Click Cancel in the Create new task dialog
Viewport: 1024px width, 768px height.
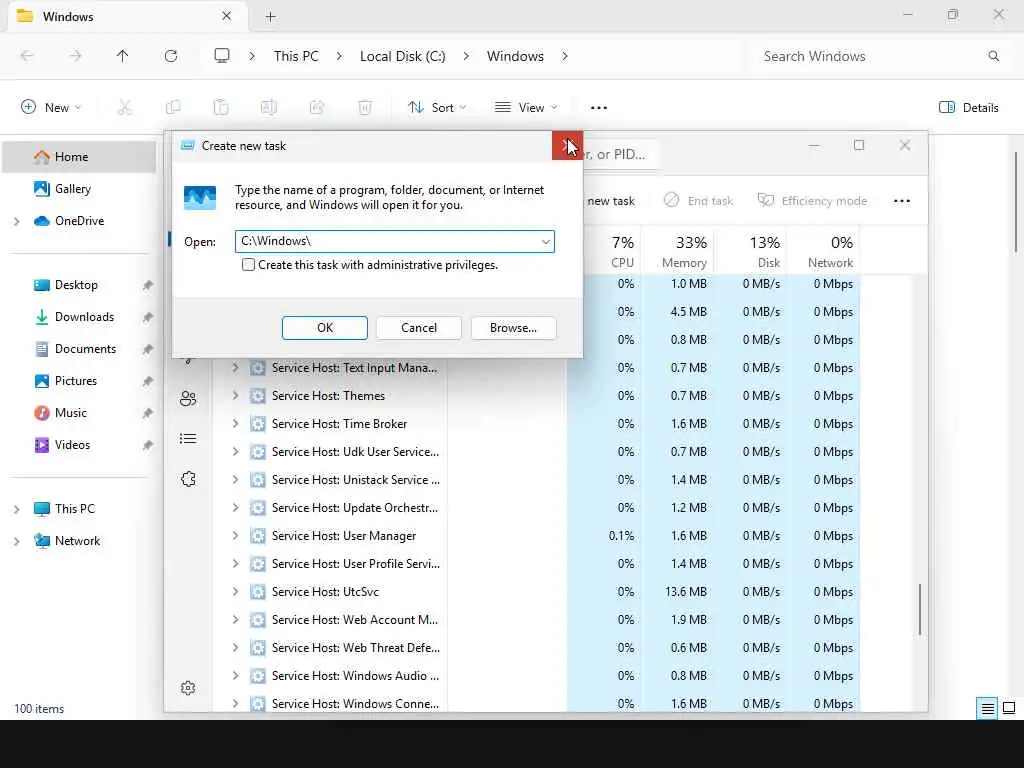tap(419, 328)
